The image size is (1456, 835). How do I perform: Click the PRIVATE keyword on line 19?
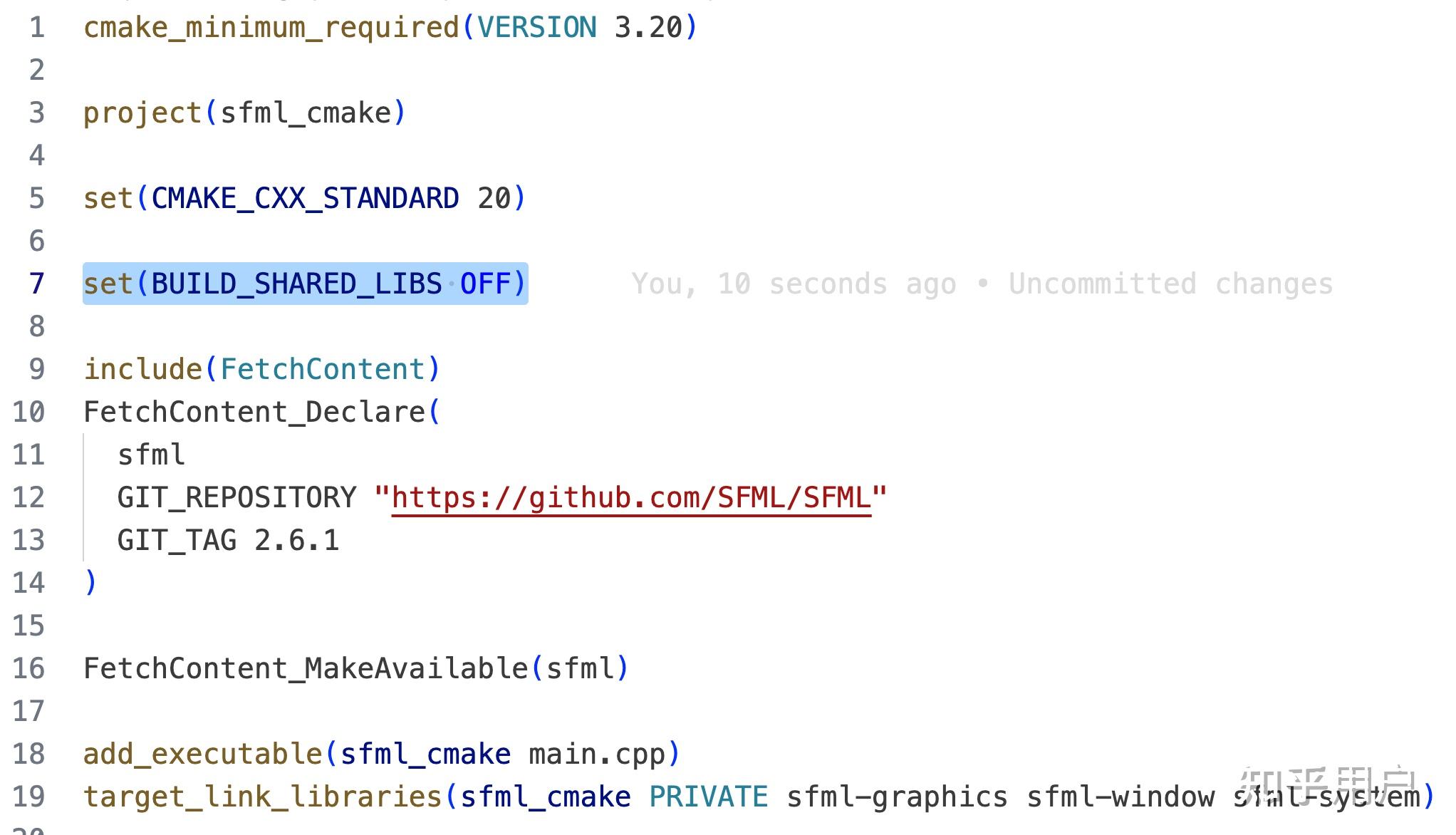pyautogui.click(x=709, y=797)
